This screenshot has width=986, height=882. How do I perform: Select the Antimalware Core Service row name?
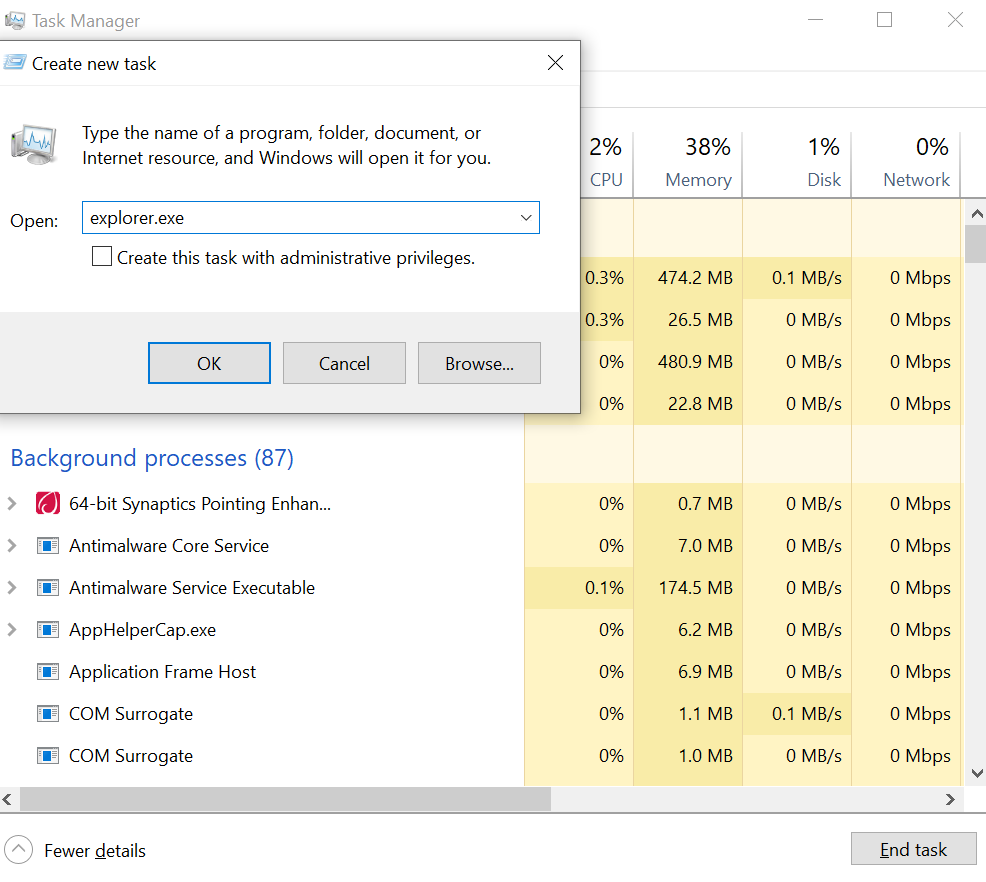point(169,546)
